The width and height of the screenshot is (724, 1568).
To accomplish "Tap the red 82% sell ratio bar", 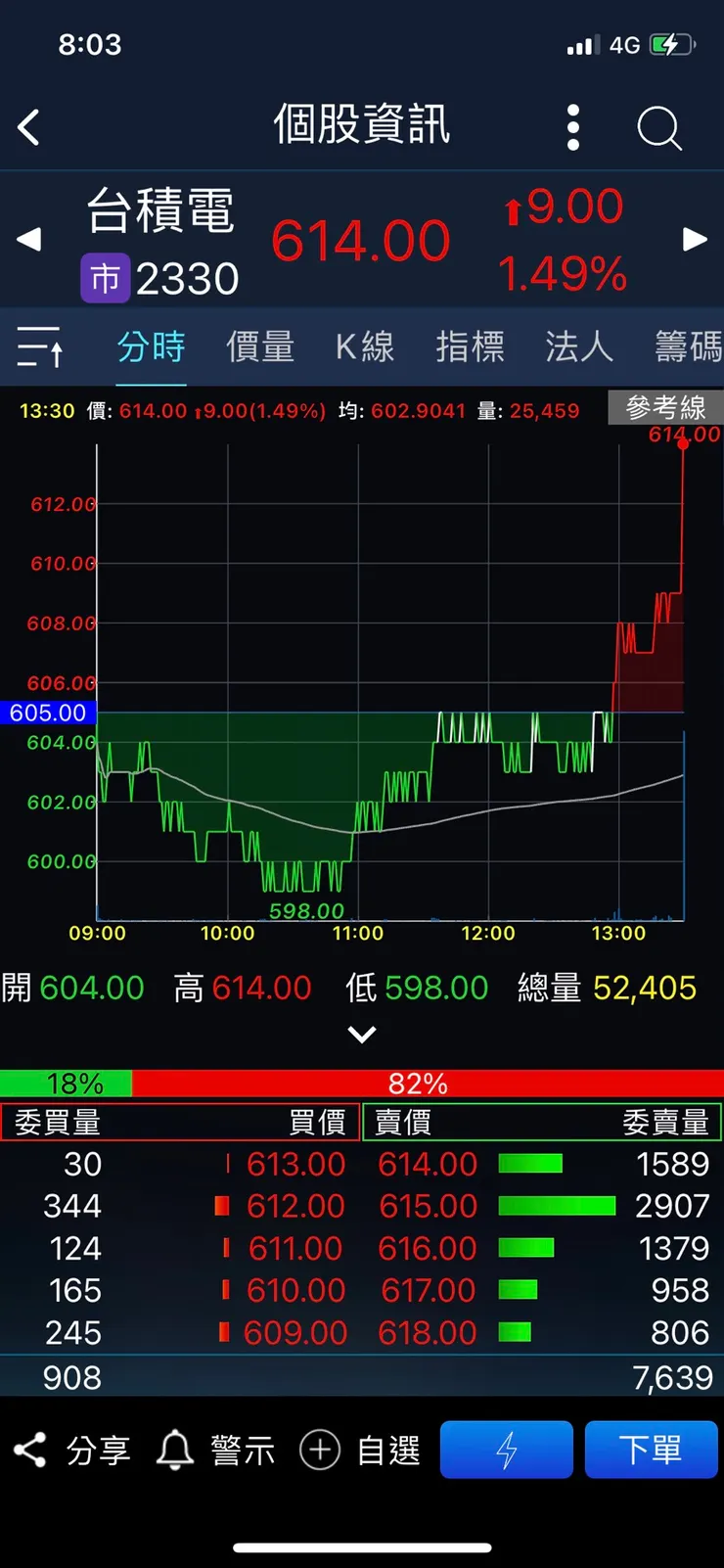I will coord(428,1084).
